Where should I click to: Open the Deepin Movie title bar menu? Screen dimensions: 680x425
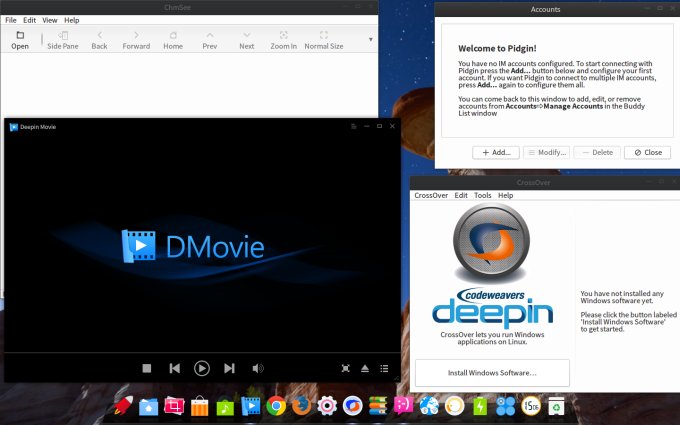point(353,127)
